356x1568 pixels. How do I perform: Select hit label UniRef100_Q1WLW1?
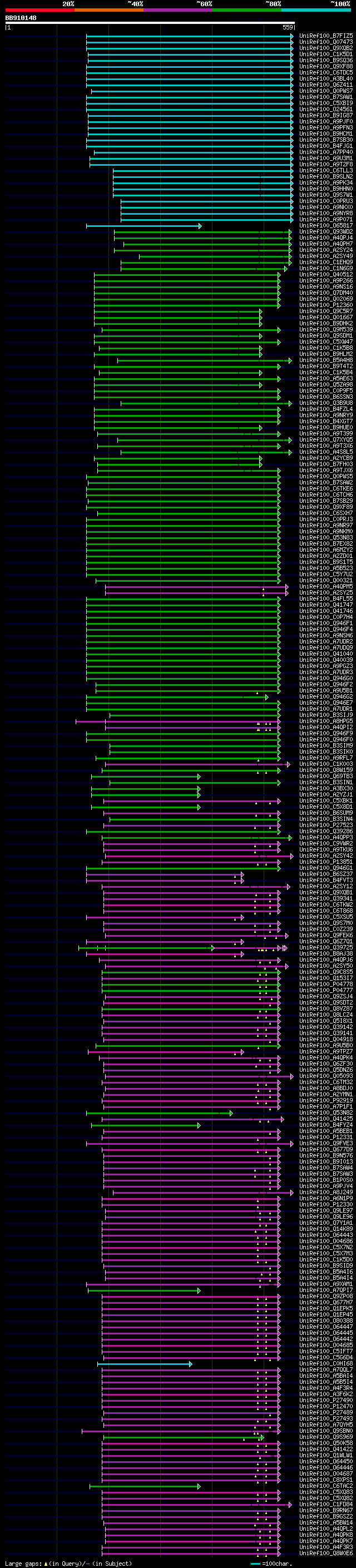[326, 1455]
